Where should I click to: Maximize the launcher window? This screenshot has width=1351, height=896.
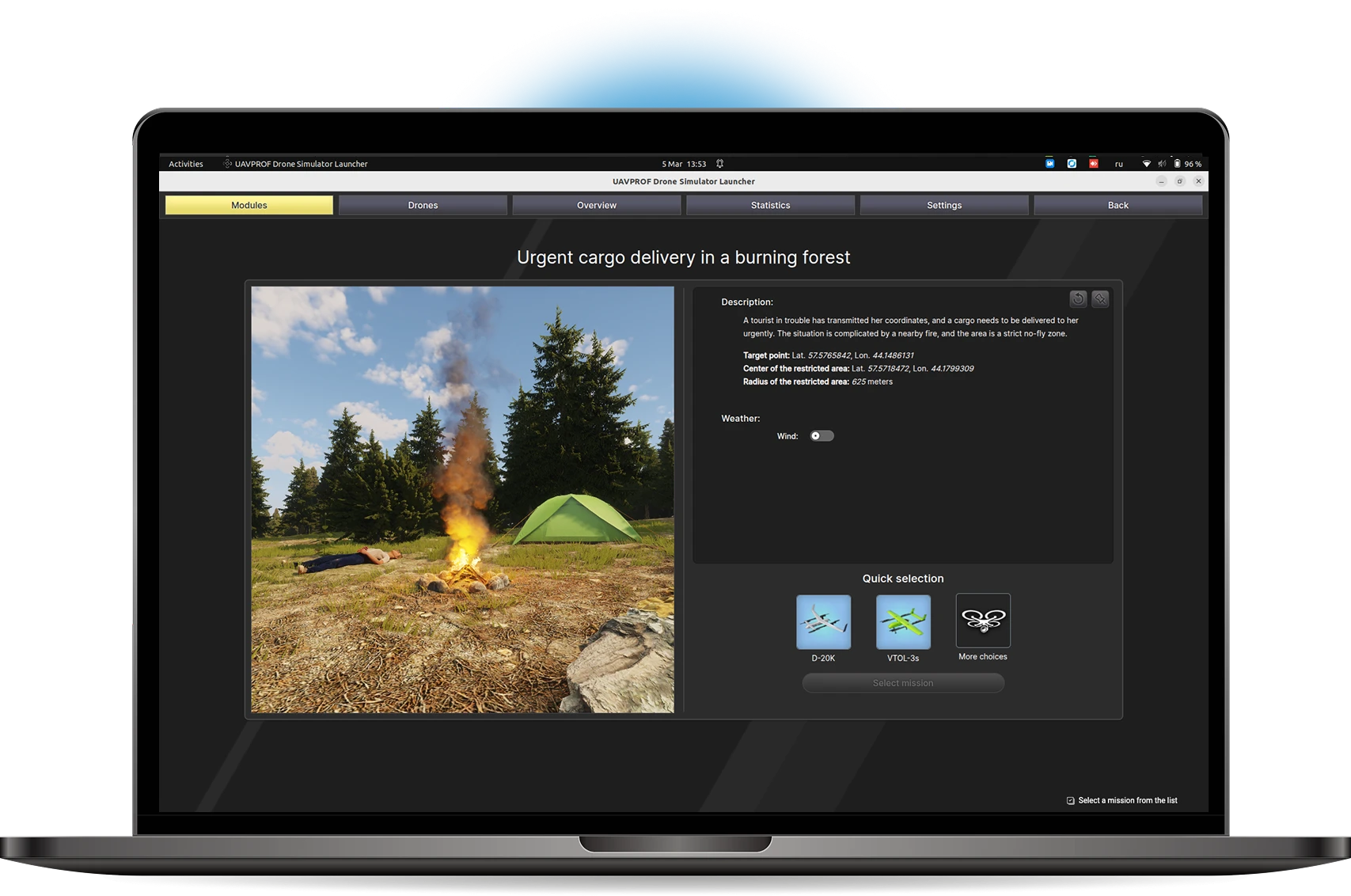(1180, 181)
